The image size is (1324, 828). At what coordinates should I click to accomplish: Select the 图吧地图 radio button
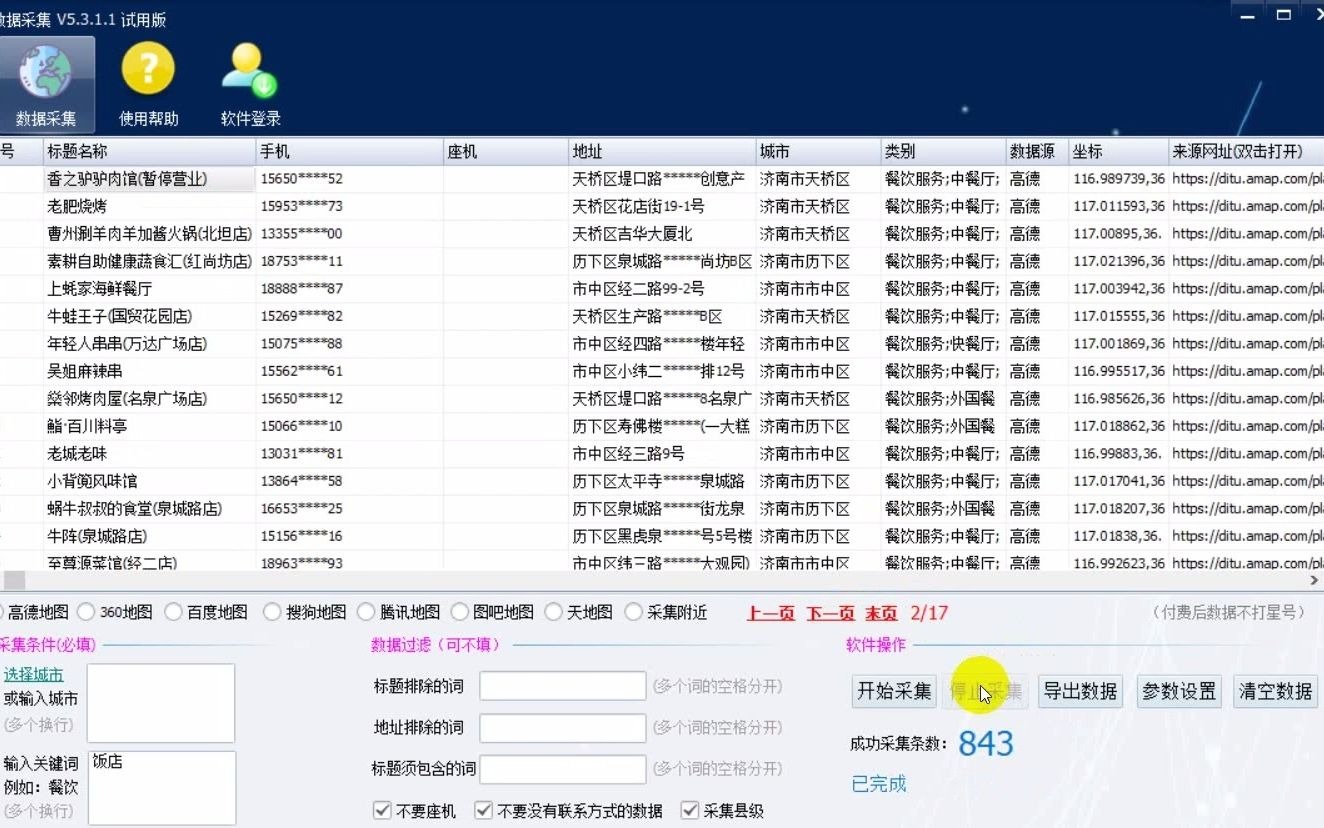point(460,612)
